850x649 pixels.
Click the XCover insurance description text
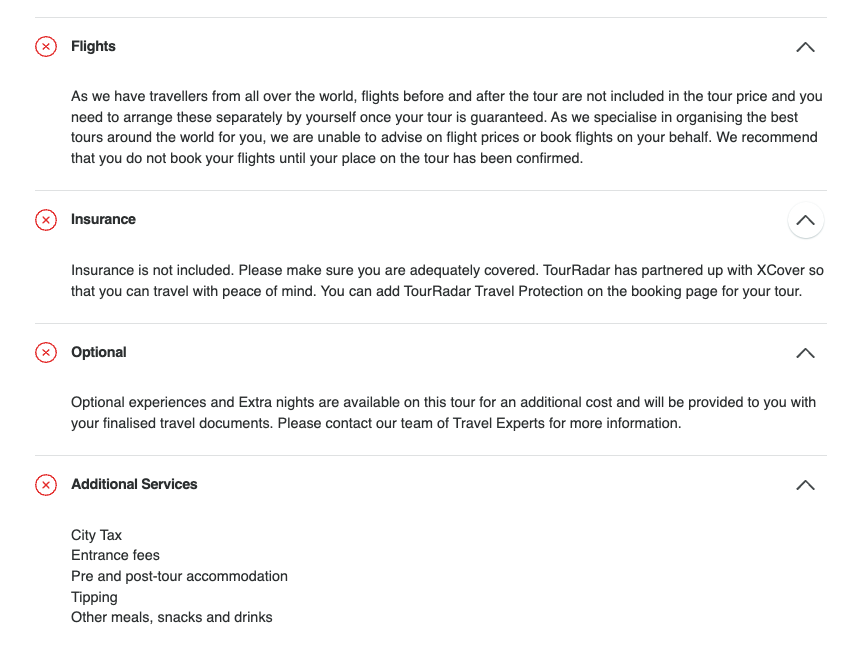[447, 280]
